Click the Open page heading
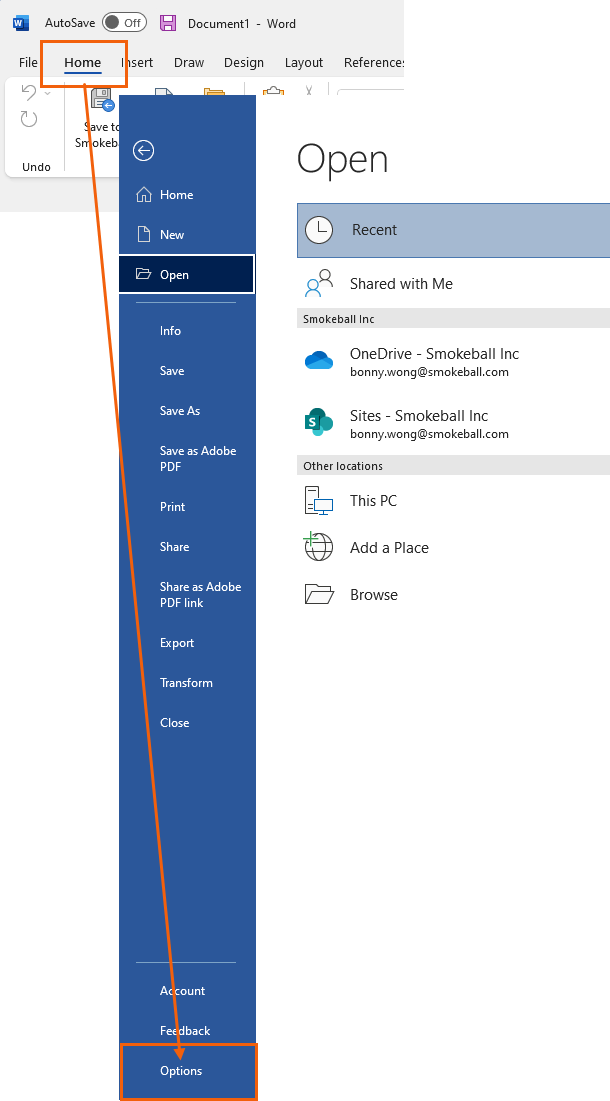 click(x=343, y=159)
